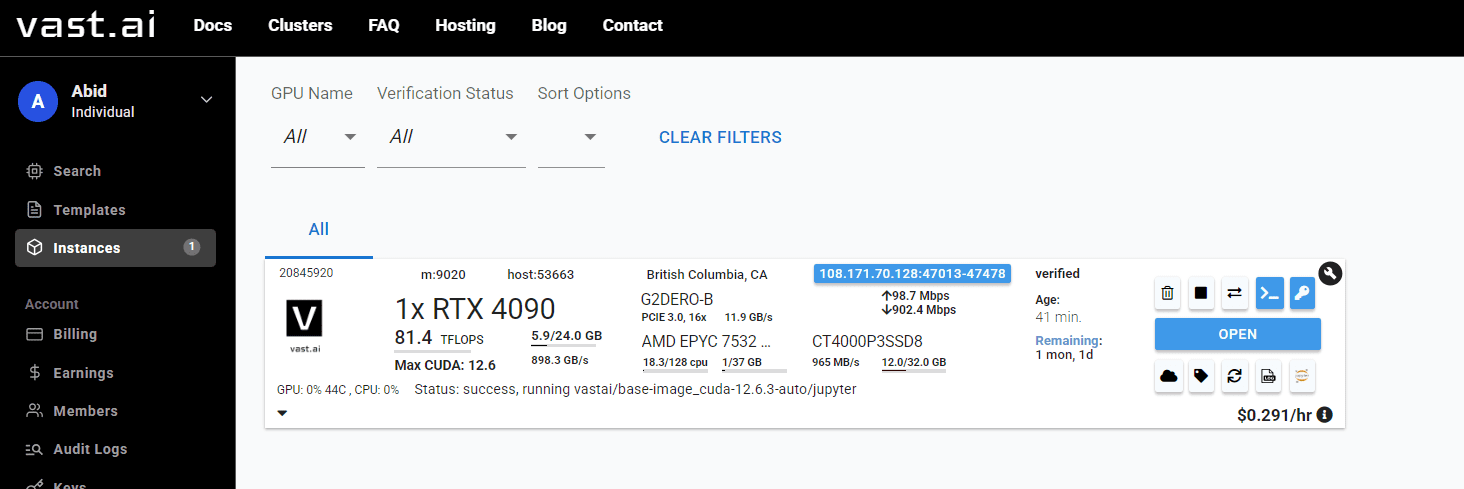Stop the instance with the square icon
This screenshot has height=489, width=1464.
pos(1201,293)
